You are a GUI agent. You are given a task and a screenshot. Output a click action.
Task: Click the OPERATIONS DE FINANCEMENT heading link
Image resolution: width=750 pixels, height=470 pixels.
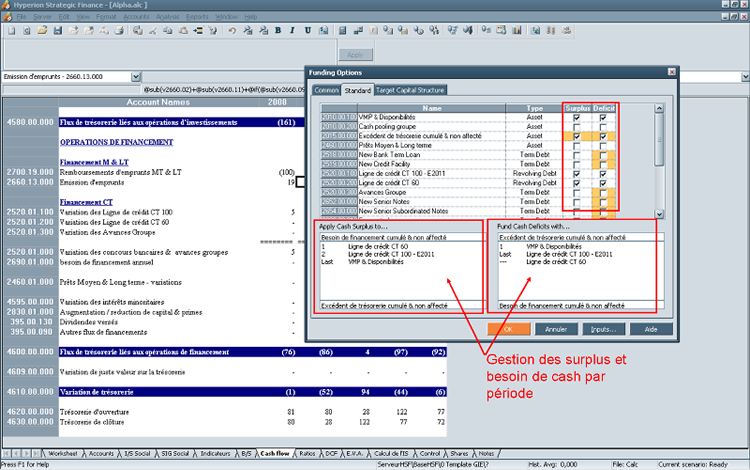[117, 142]
